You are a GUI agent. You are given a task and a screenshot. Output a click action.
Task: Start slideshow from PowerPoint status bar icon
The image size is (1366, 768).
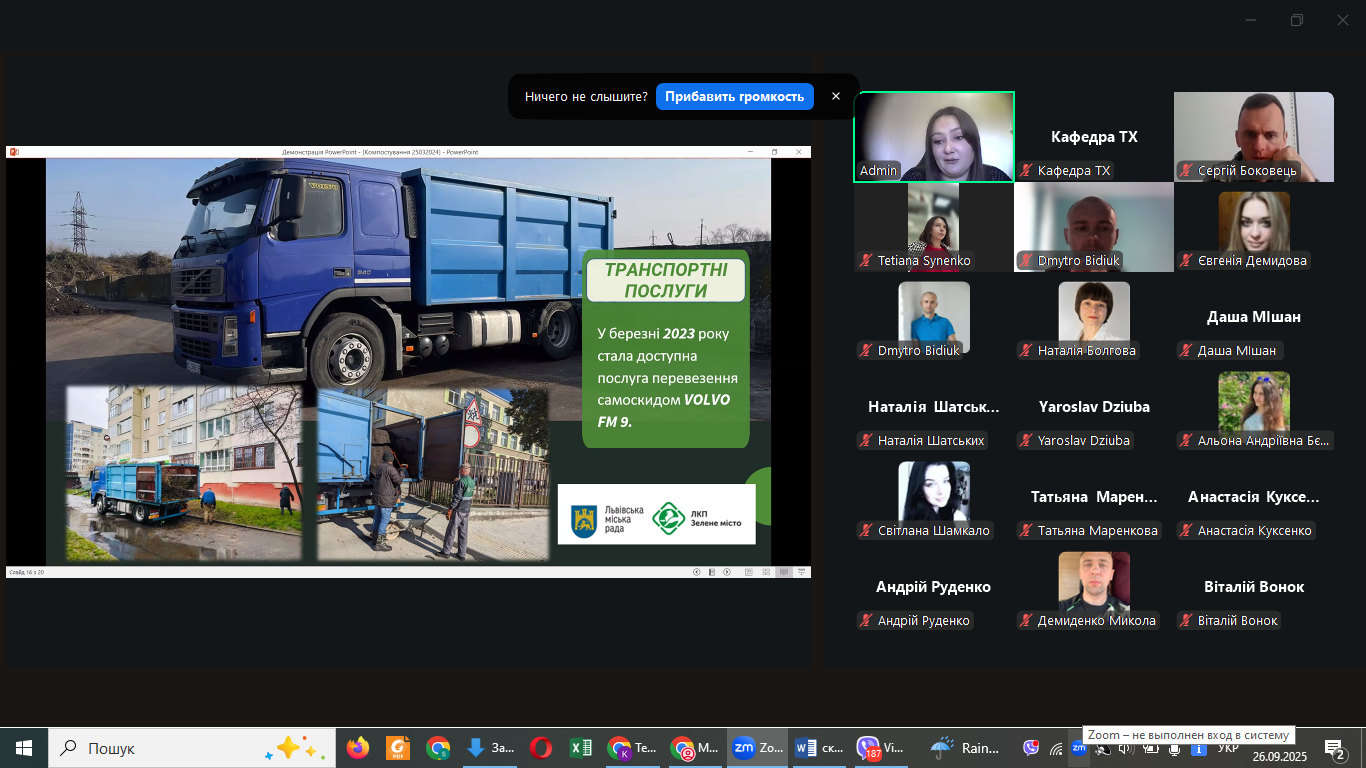800,572
